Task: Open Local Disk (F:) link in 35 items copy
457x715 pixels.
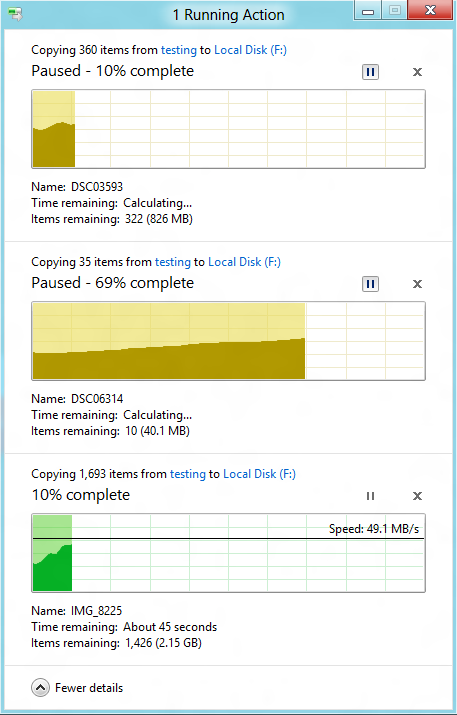Action: pos(244,262)
